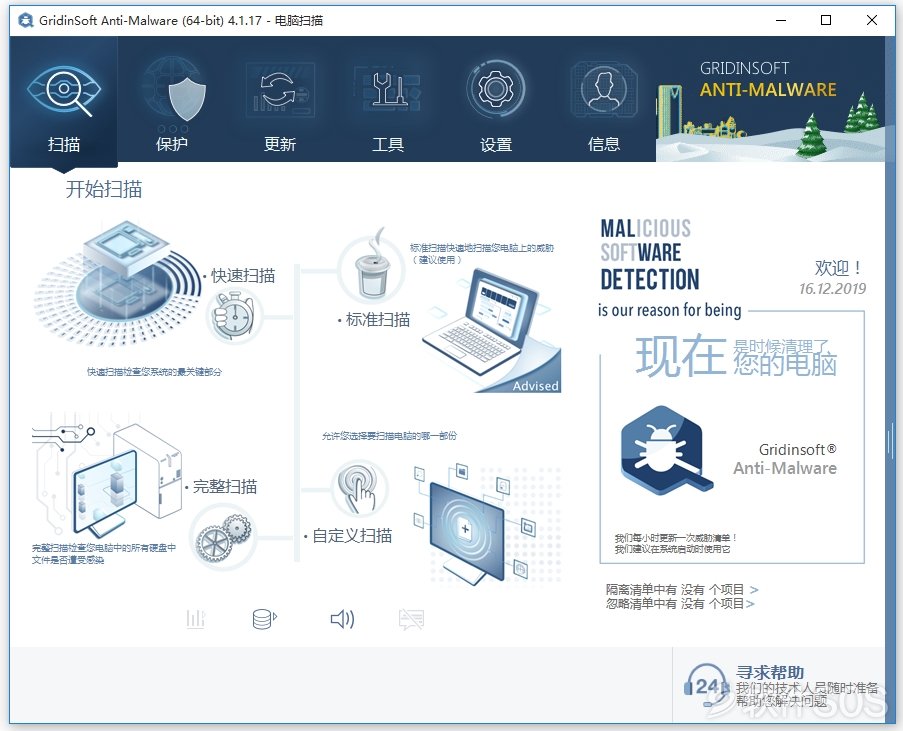Start 自定义扫描 custom scan
Screen dimensions: 903x731
[351, 536]
